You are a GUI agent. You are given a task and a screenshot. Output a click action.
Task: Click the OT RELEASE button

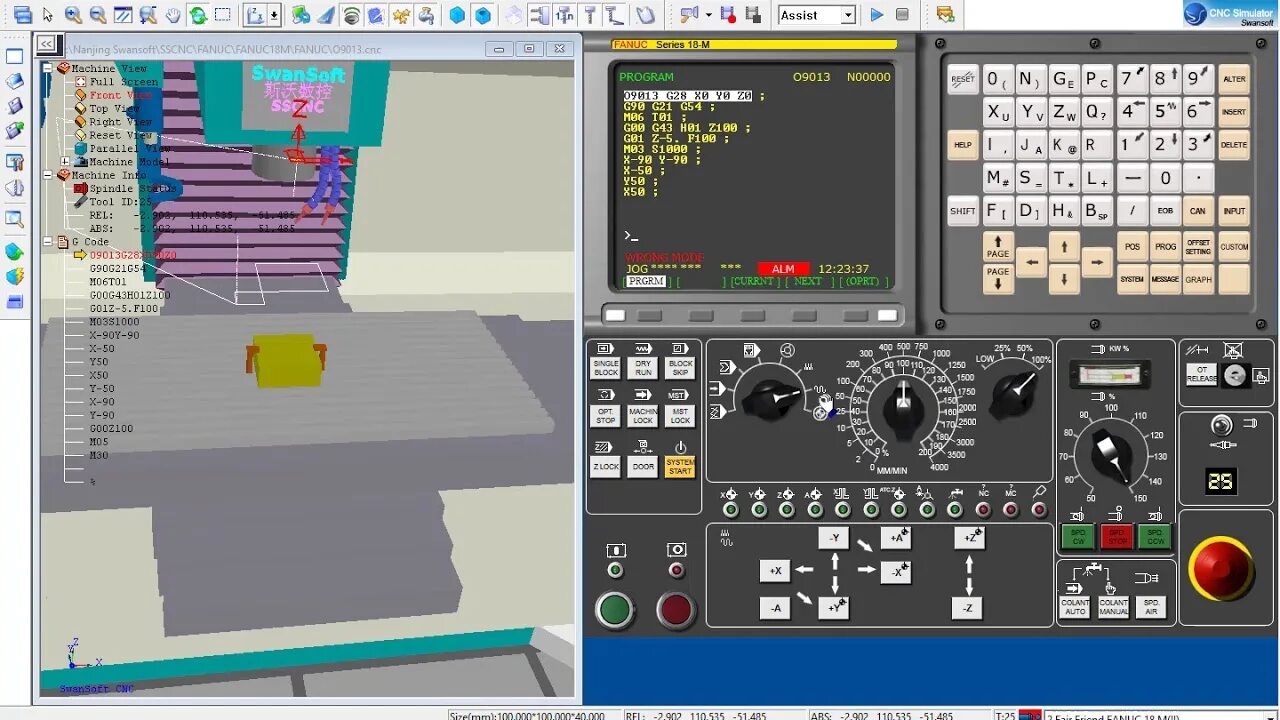pos(1201,375)
